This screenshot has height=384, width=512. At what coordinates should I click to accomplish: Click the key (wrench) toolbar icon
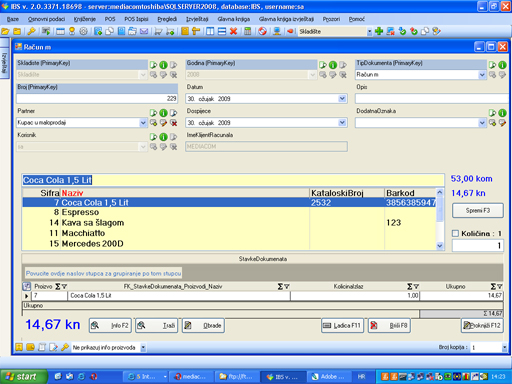tap(31, 32)
